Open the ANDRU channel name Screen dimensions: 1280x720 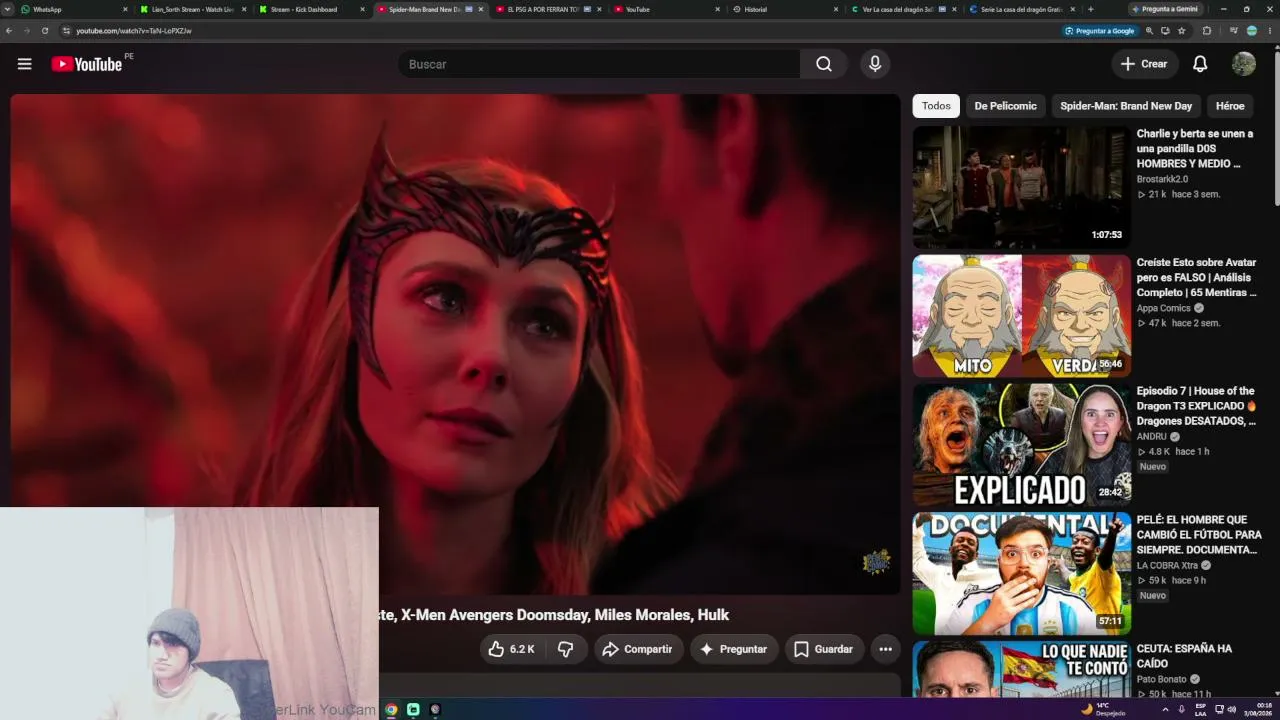pos(1152,436)
